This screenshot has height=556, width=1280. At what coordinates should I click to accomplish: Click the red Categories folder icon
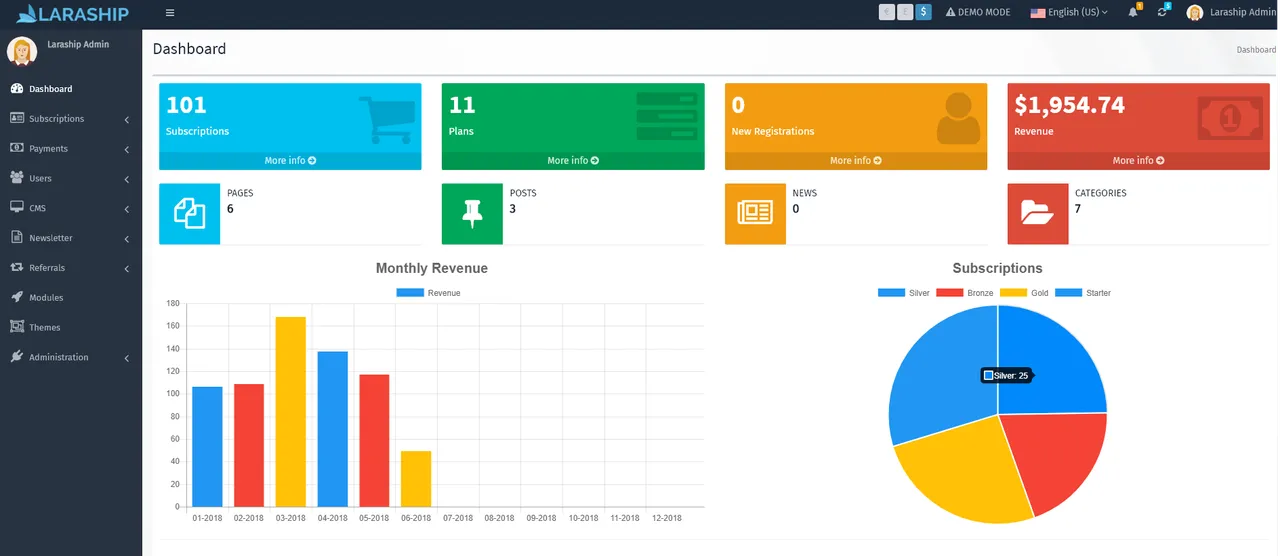(x=1037, y=214)
